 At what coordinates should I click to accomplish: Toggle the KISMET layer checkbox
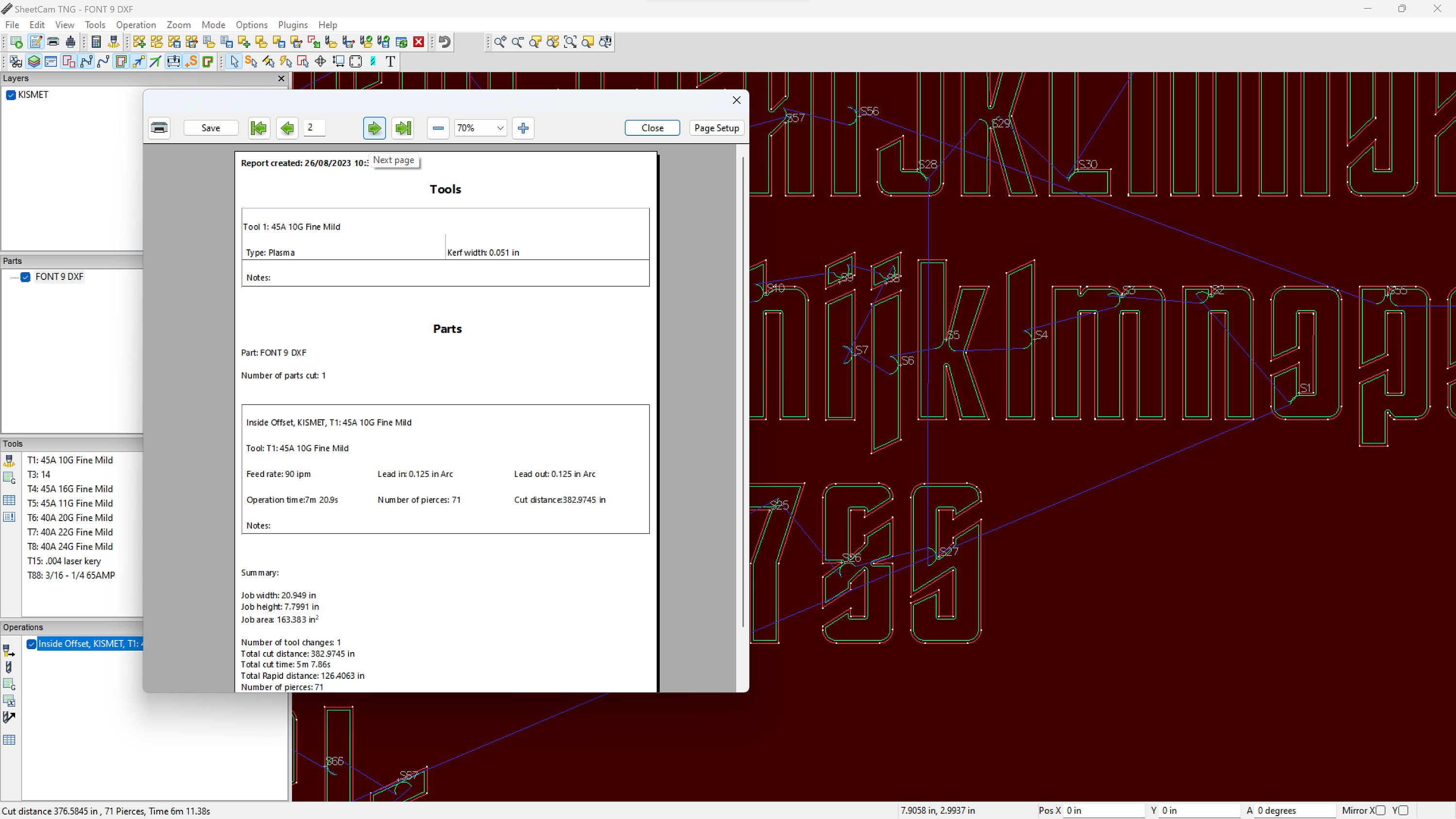tap(11, 95)
